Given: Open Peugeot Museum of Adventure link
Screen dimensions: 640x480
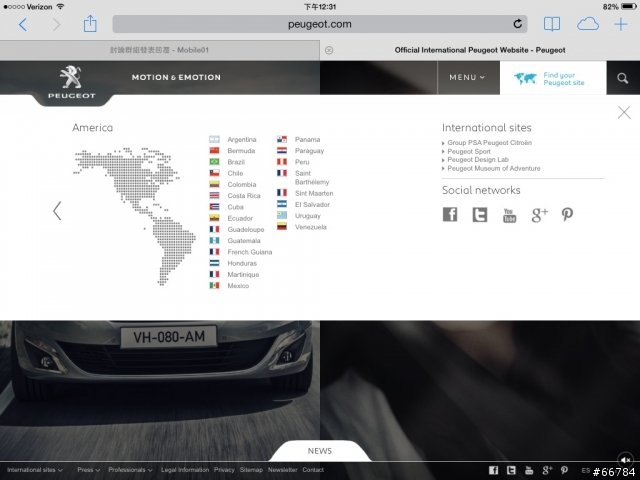Looking at the screenshot, I should [x=494, y=169].
